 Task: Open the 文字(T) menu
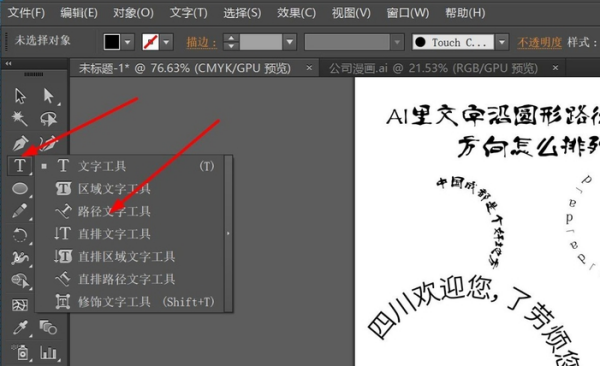tap(189, 13)
